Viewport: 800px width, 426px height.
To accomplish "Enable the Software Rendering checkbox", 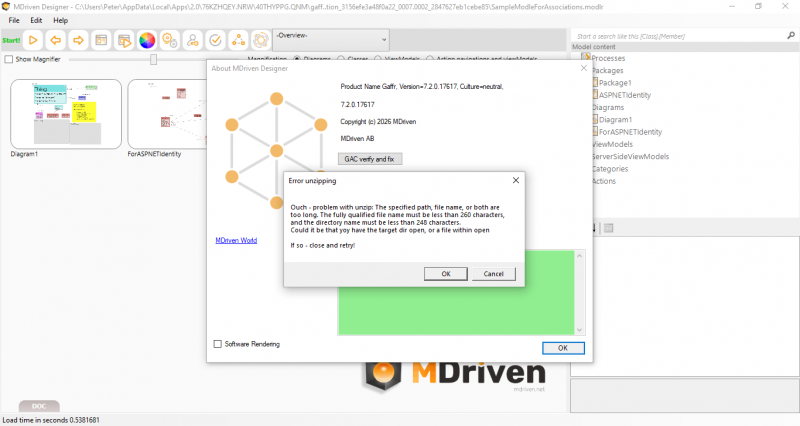I will pos(218,344).
